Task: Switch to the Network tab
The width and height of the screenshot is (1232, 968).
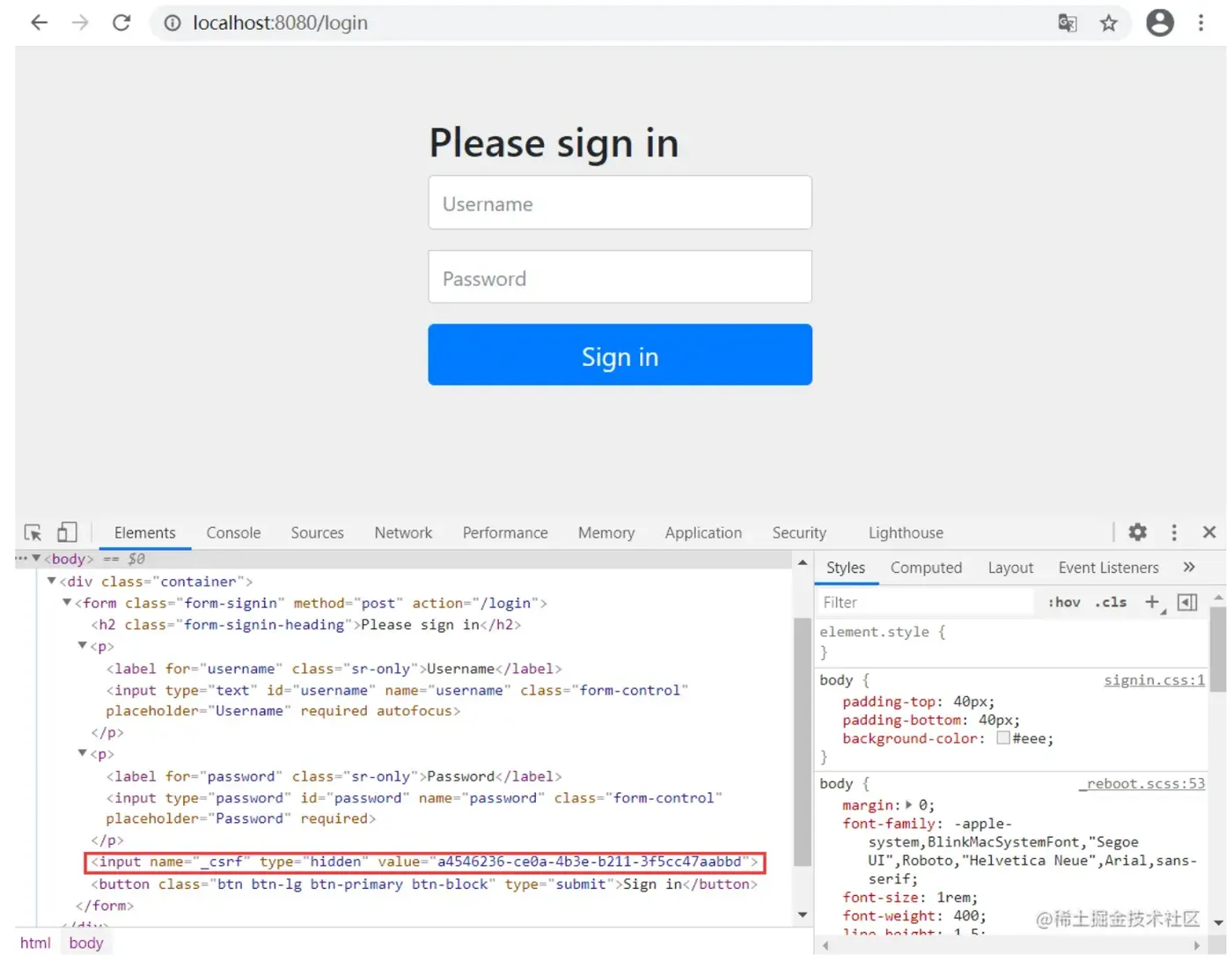Action: (x=403, y=532)
